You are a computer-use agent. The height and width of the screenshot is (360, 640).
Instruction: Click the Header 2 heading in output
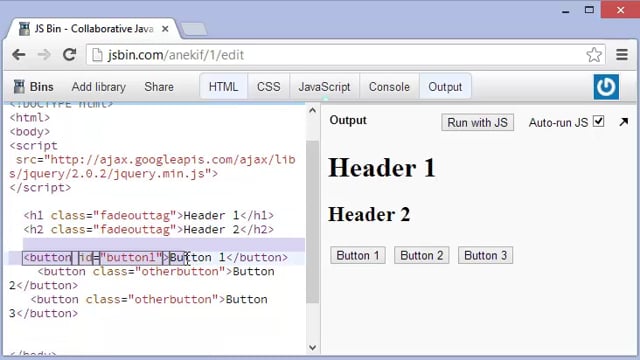tap(369, 214)
